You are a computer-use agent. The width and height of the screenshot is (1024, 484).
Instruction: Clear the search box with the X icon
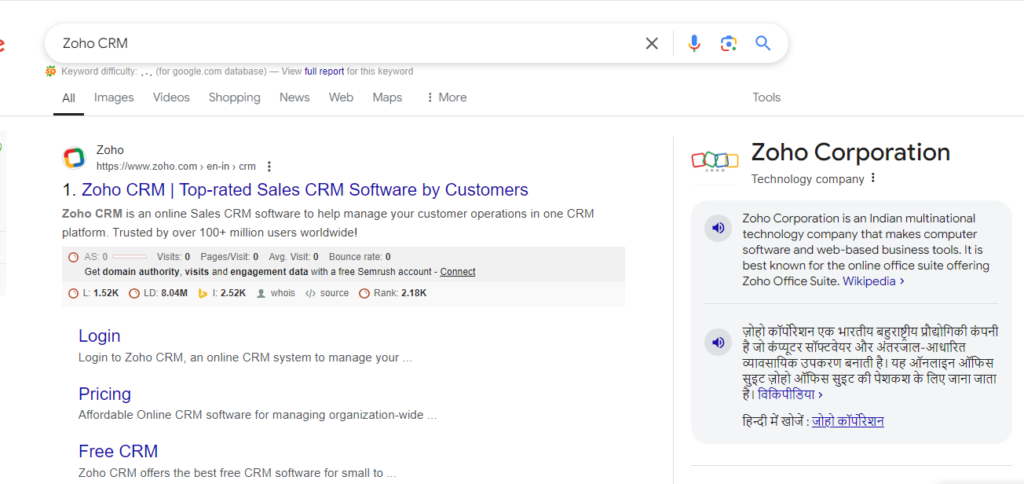(652, 44)
